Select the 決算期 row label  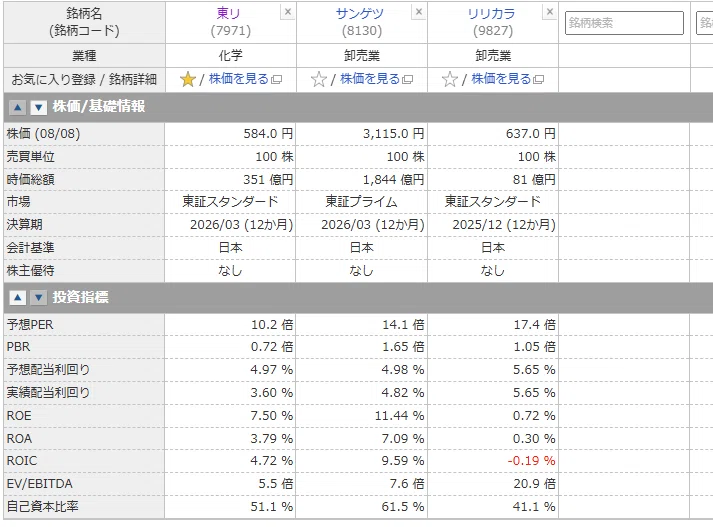25,225
